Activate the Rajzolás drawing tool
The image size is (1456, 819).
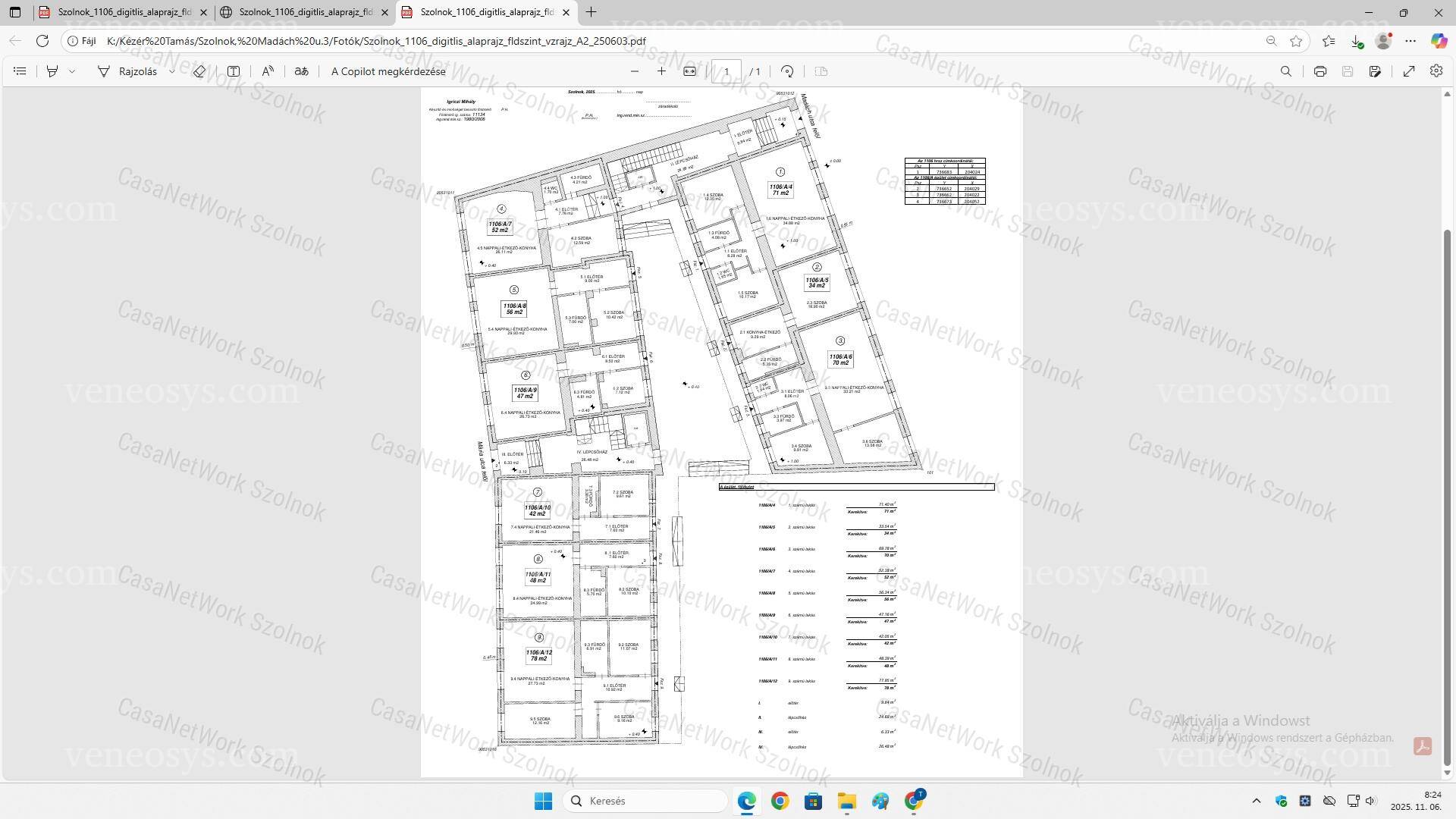point(127,71)
